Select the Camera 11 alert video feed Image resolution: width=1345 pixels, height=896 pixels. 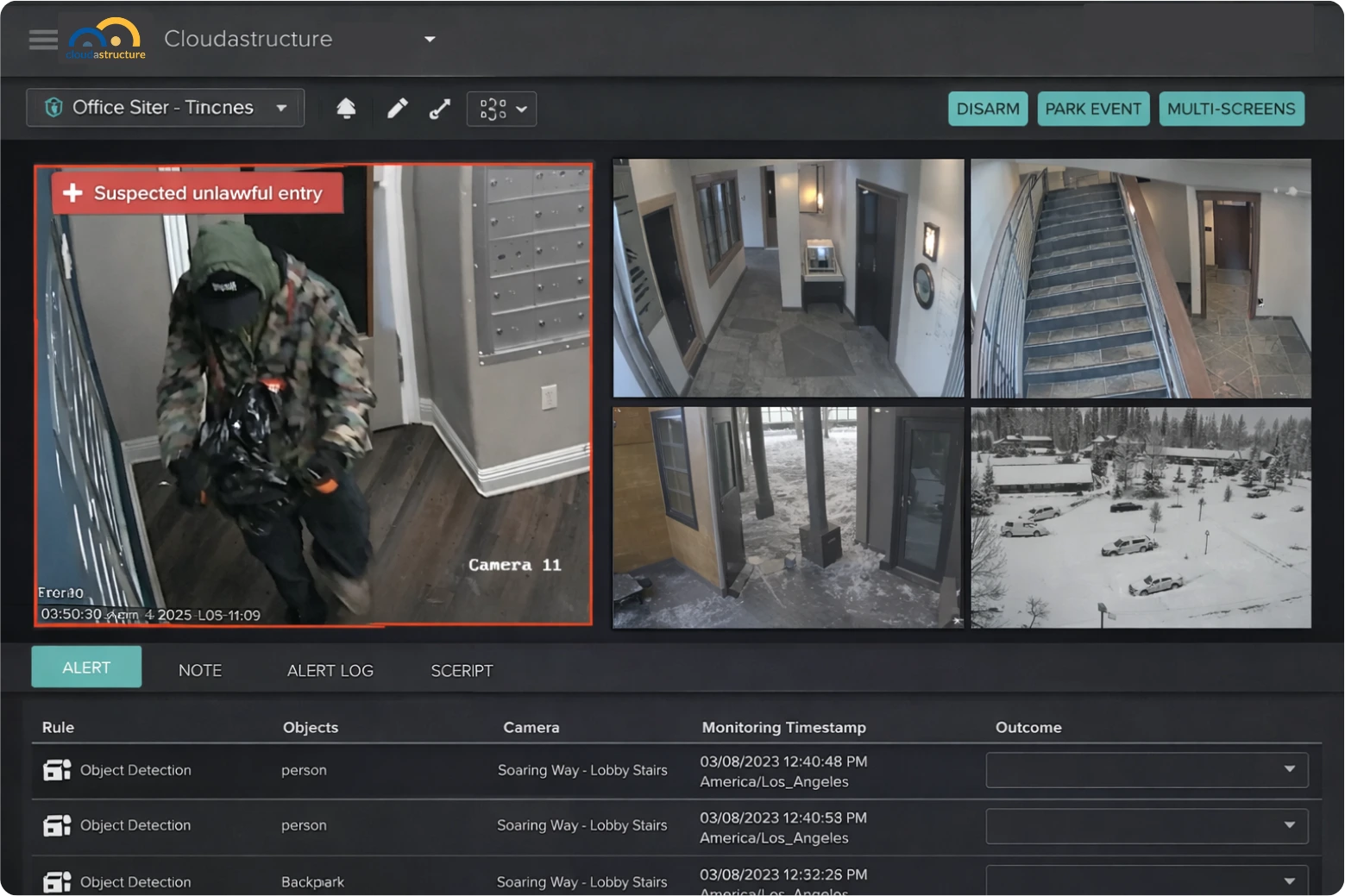[x=313, y=394]
